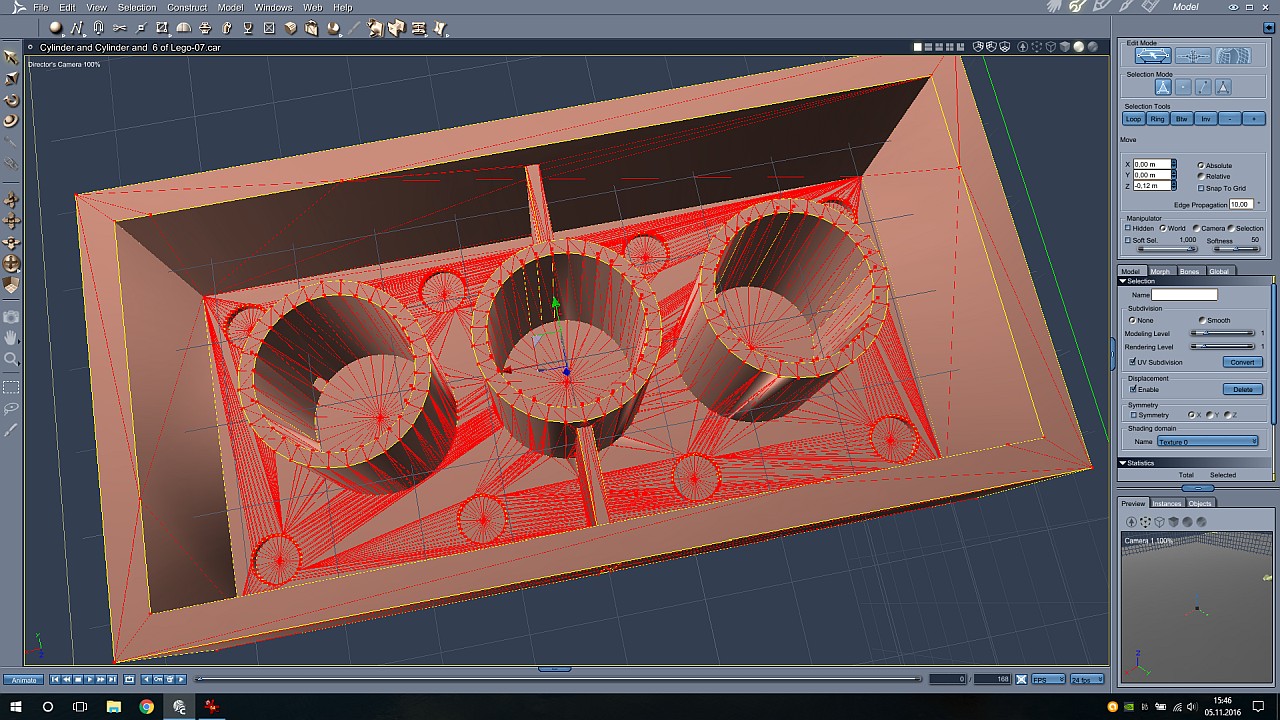This screenshot has width=1280, height=720.
Task: Choose the vertex selection mode dot icon
Action: tap(1183, 88)
